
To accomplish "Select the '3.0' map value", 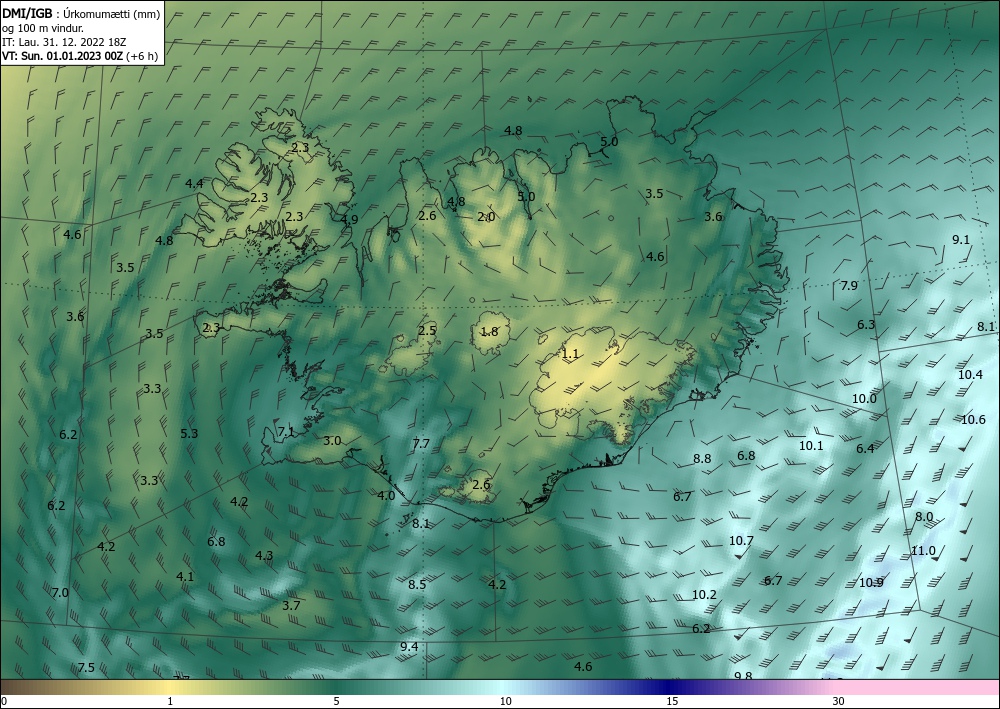I will pos(332,441).
